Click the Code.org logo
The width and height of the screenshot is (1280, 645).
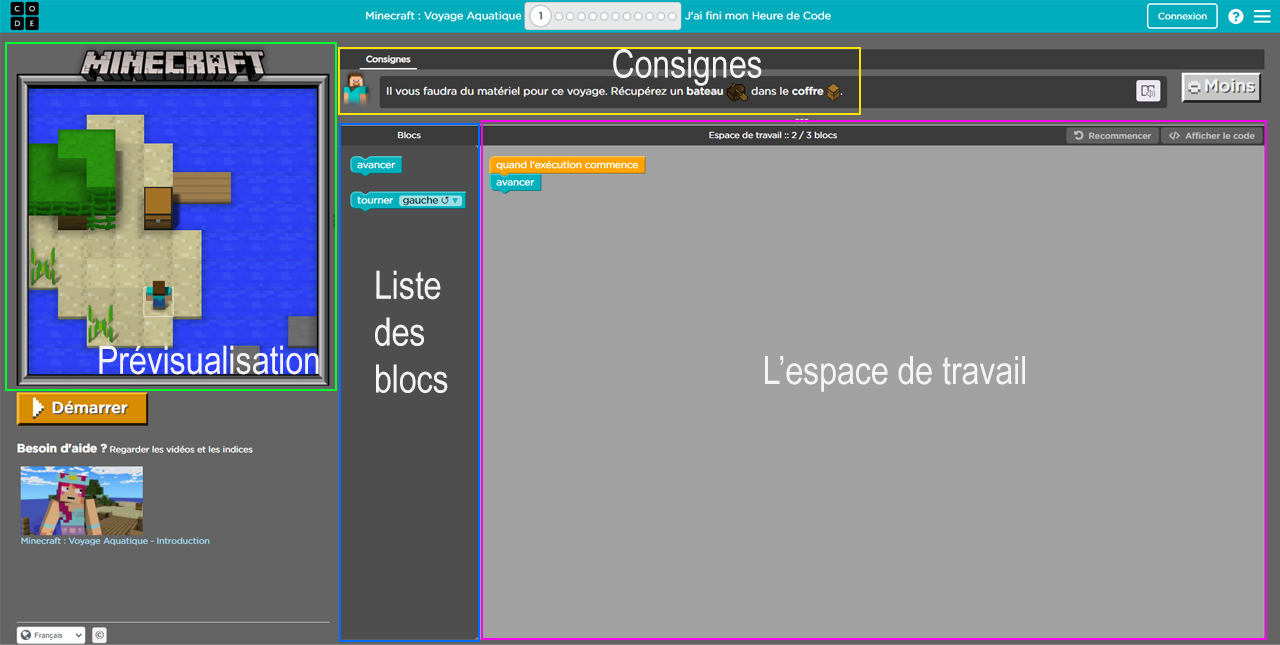(x=24, y=16)
